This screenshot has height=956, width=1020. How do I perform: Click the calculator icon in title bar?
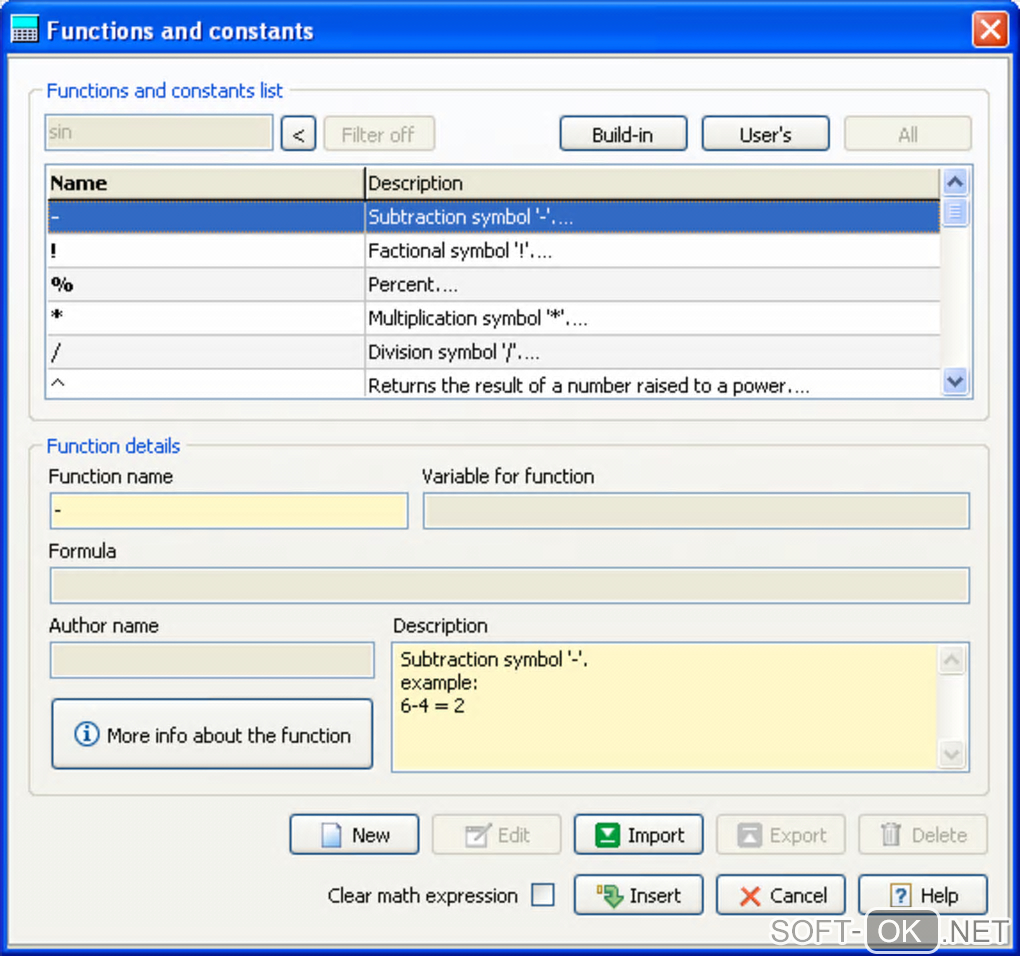tap(24, 30)
